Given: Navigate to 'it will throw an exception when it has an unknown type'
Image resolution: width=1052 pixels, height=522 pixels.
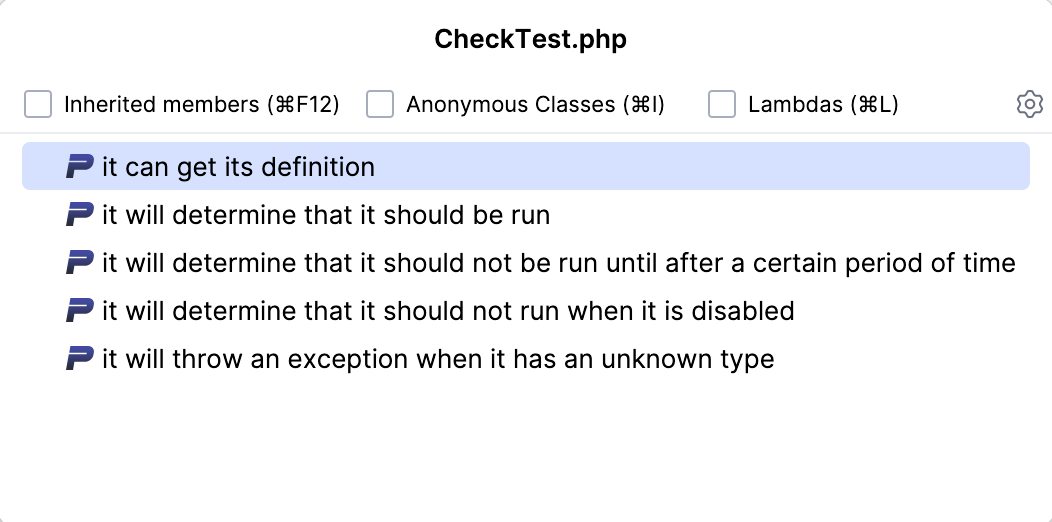Looking at the screenshot, I should 438,359.
